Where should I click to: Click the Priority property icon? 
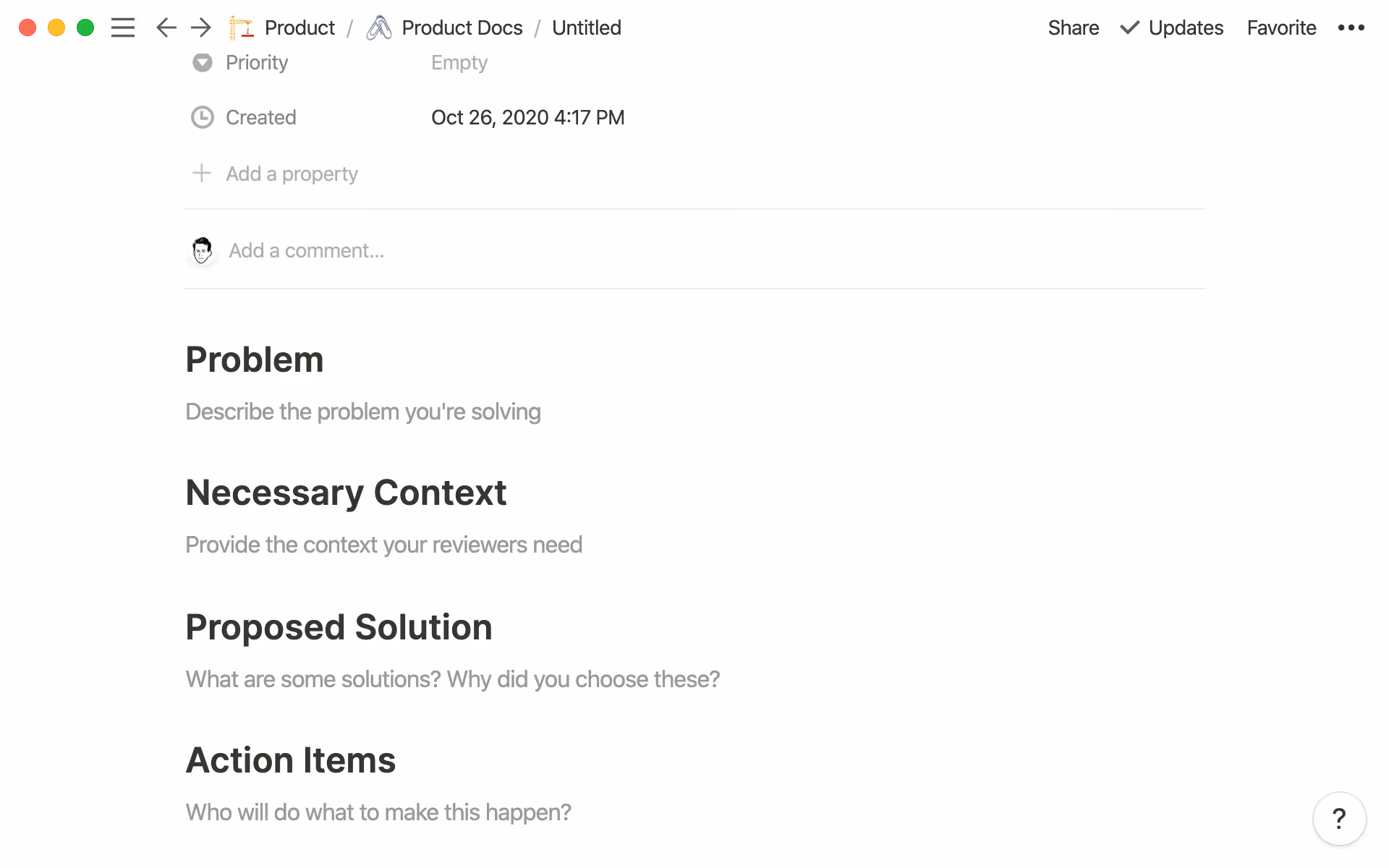pos(202,62)
